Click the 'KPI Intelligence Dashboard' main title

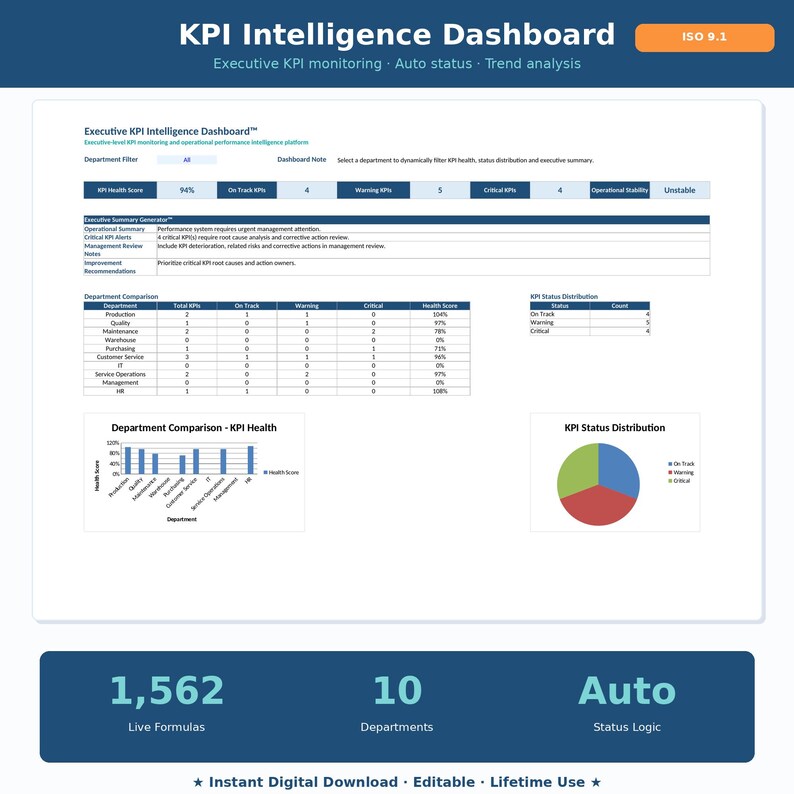point(396,34)
